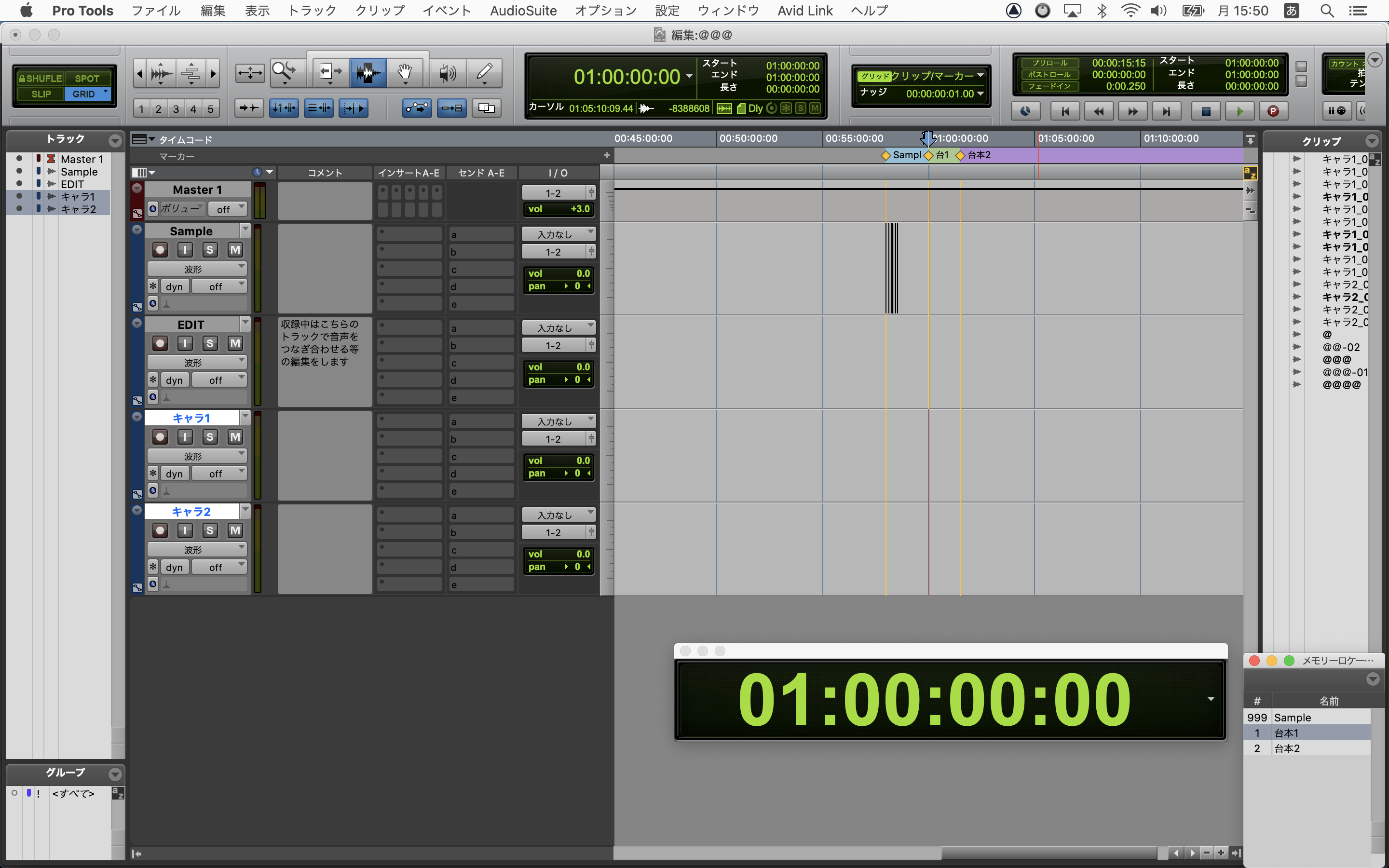The image size is (1389, 868).
Task: Select 台本2 in memory locations list
Action: [1287, 748]
